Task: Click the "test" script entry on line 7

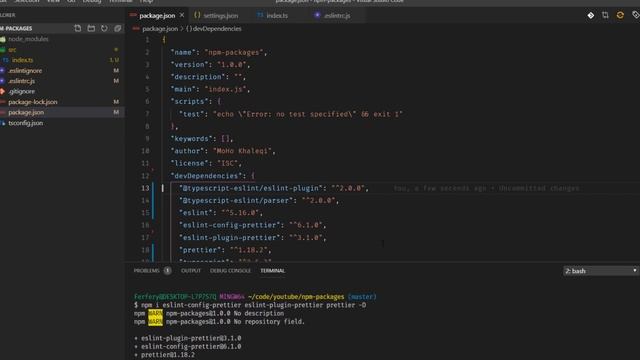Action: tap(291, 114)
